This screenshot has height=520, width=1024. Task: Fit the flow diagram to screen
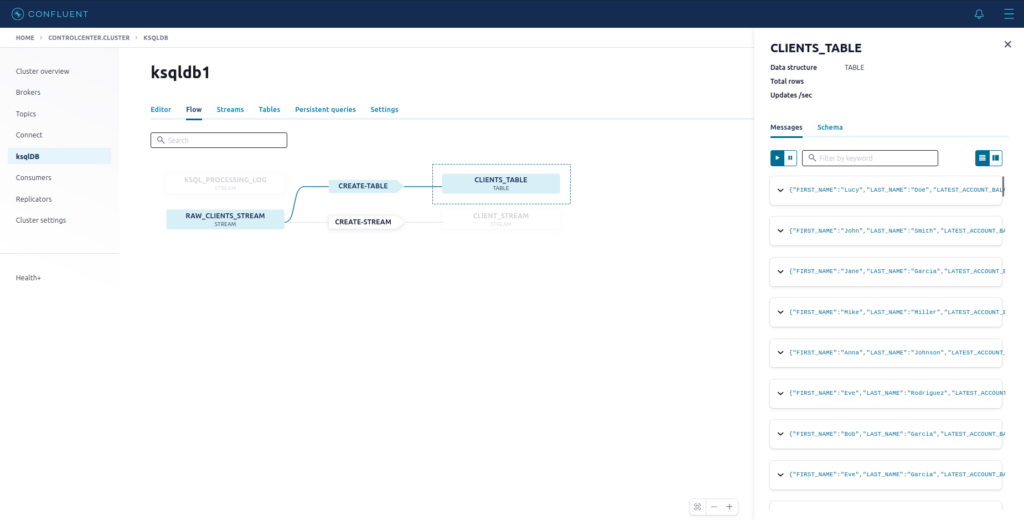click(698, 507)
